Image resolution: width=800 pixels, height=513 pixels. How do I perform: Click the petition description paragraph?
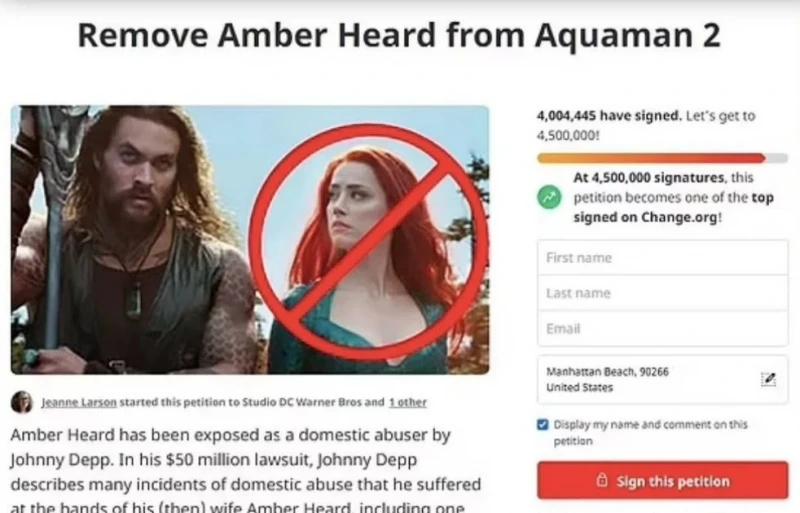click(x=246, y=470)
